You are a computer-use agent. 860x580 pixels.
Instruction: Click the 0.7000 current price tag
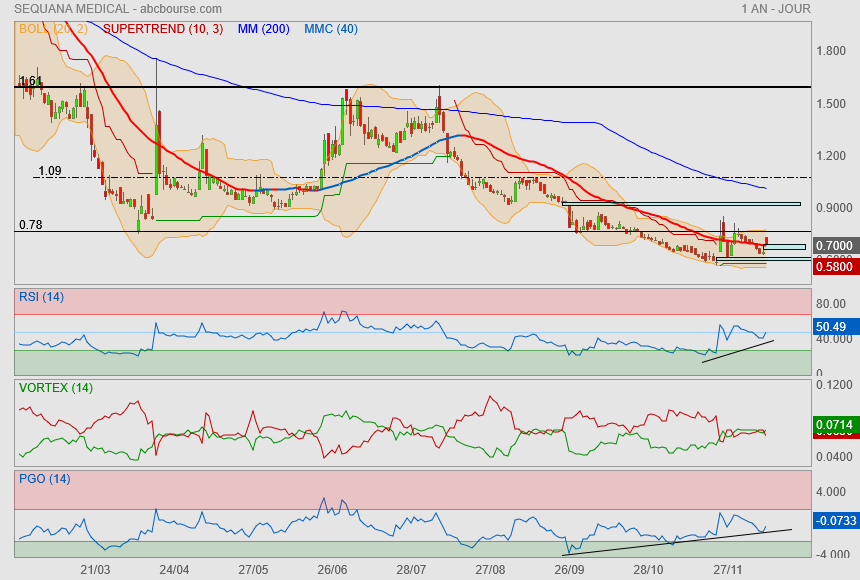click(x=833, y=245)
